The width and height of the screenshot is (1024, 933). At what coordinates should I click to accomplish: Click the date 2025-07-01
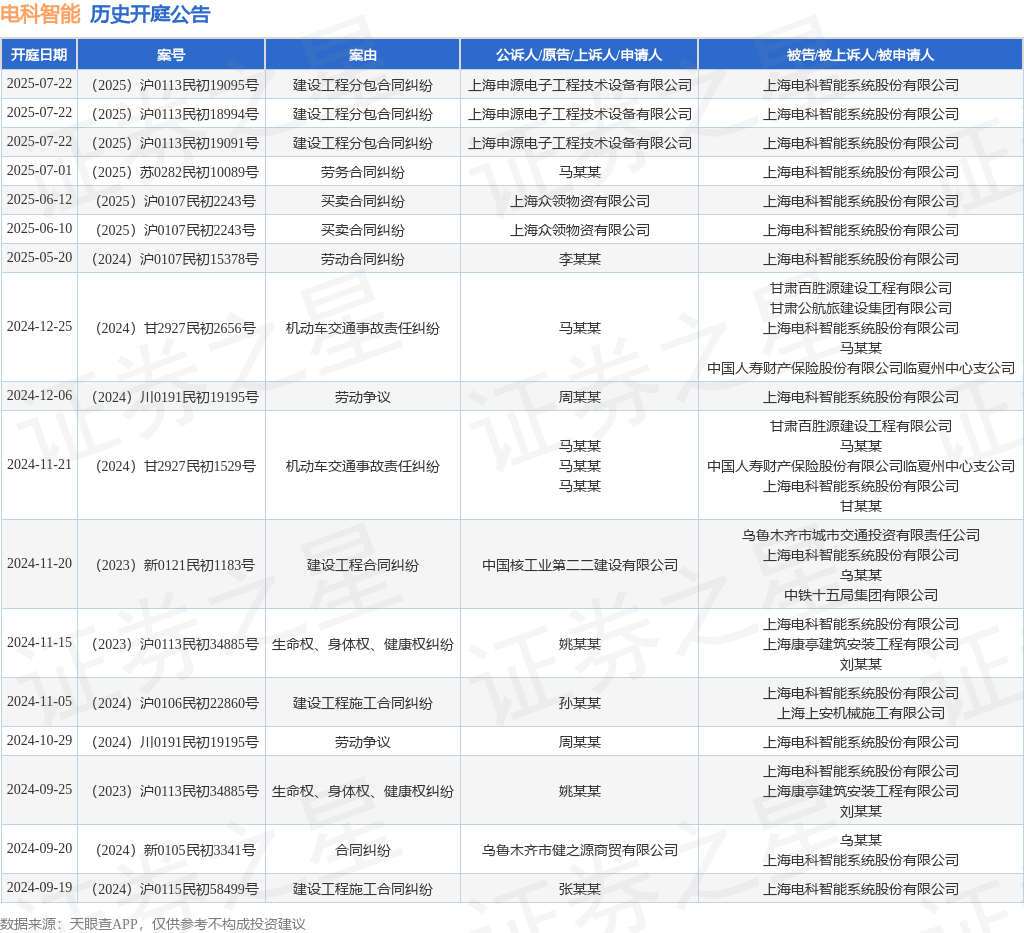click(39, 170)
